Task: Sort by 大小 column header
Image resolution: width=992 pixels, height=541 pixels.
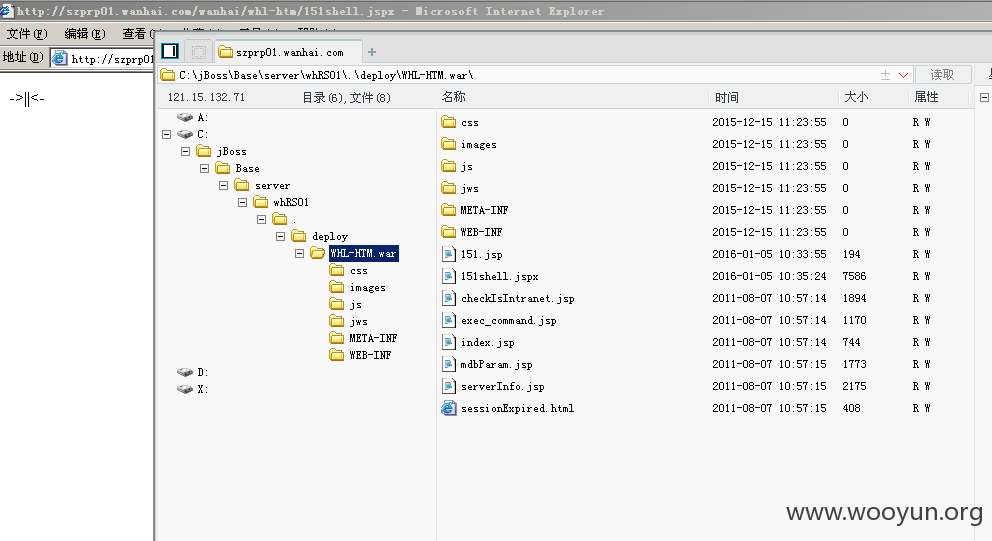Action: (856, 97)
